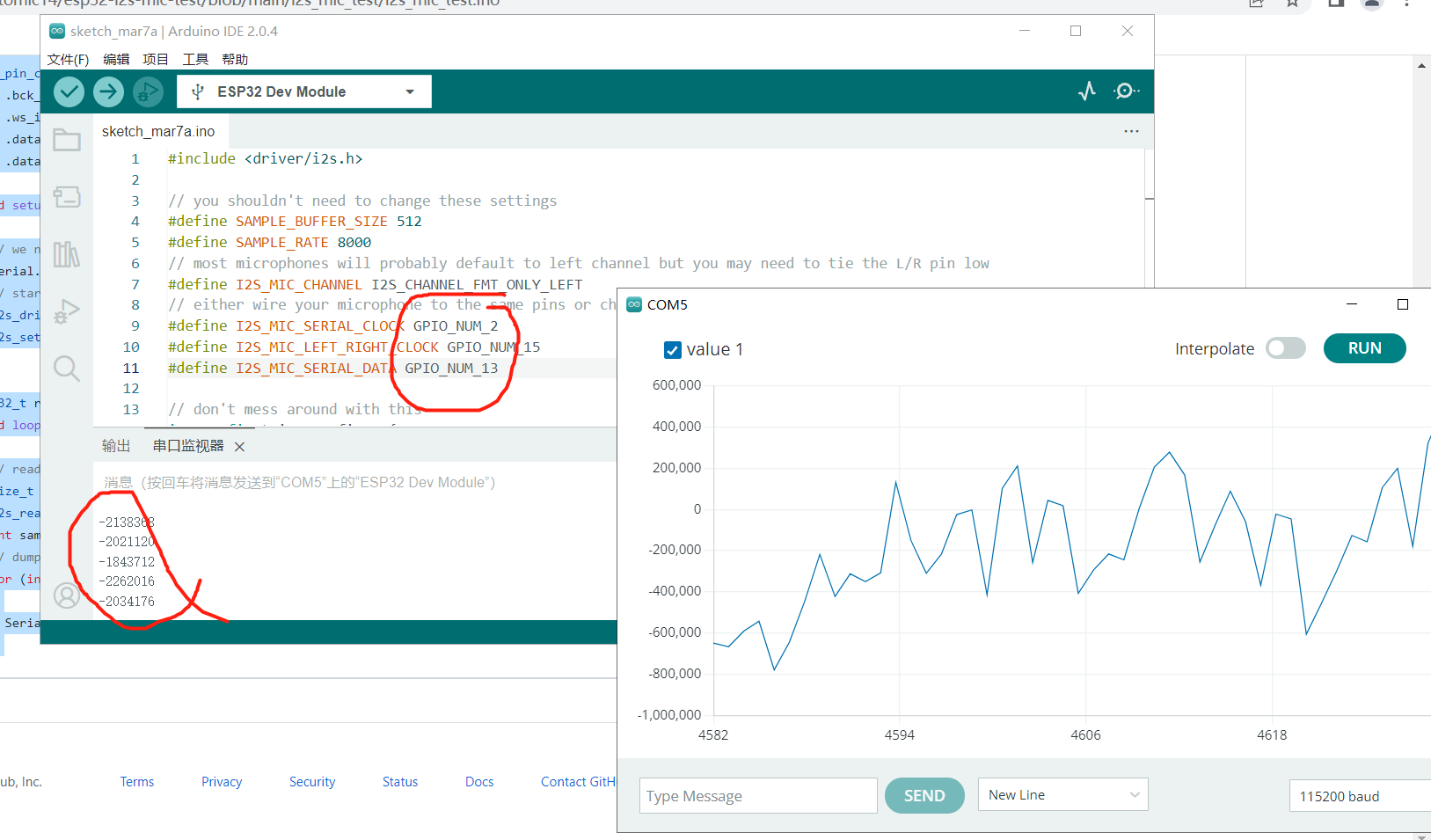The width and height of the screenshot is (1431, 840).
Task: Toggle the Interpolate switch
Action: pyautogui.click(x=1285, y=348)
